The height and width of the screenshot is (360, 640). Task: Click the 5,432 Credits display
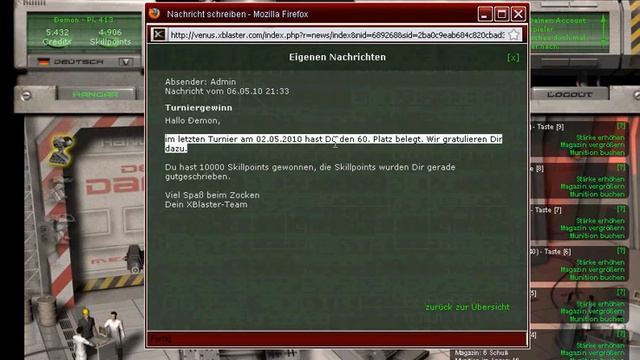[x=57, y=37]
